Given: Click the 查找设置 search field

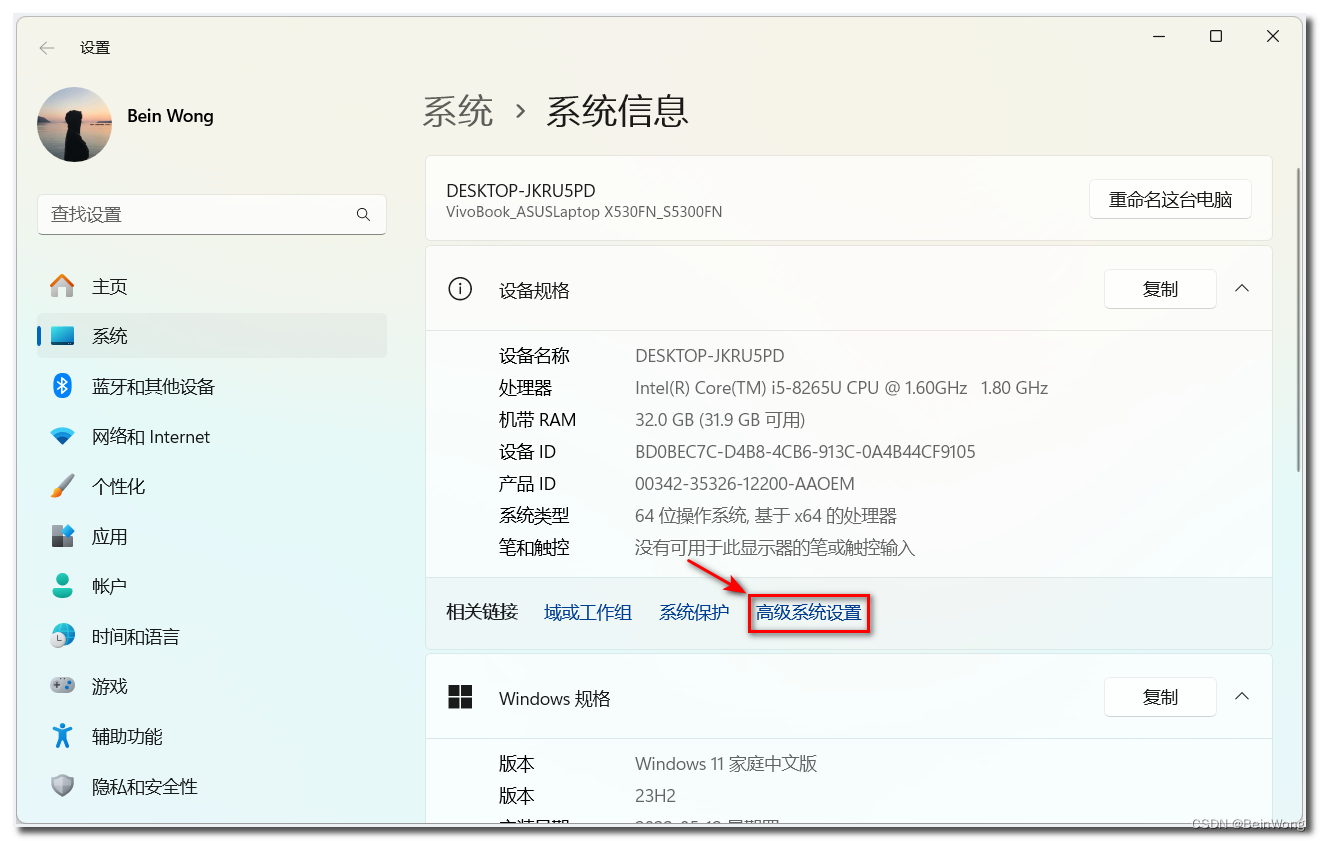Looking at the screenshot, I should pos(212,215).
